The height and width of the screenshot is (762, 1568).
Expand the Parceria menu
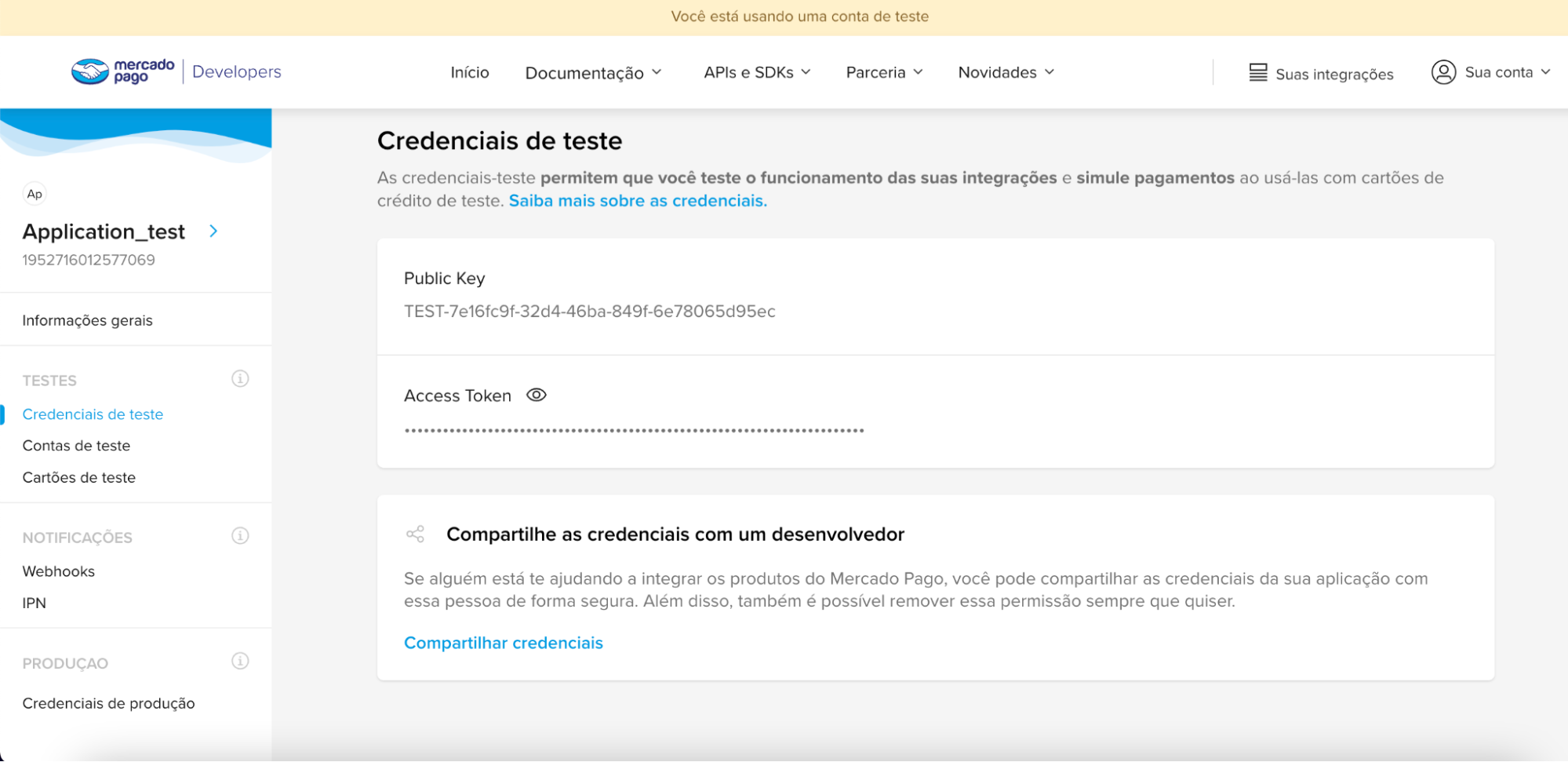884,72
